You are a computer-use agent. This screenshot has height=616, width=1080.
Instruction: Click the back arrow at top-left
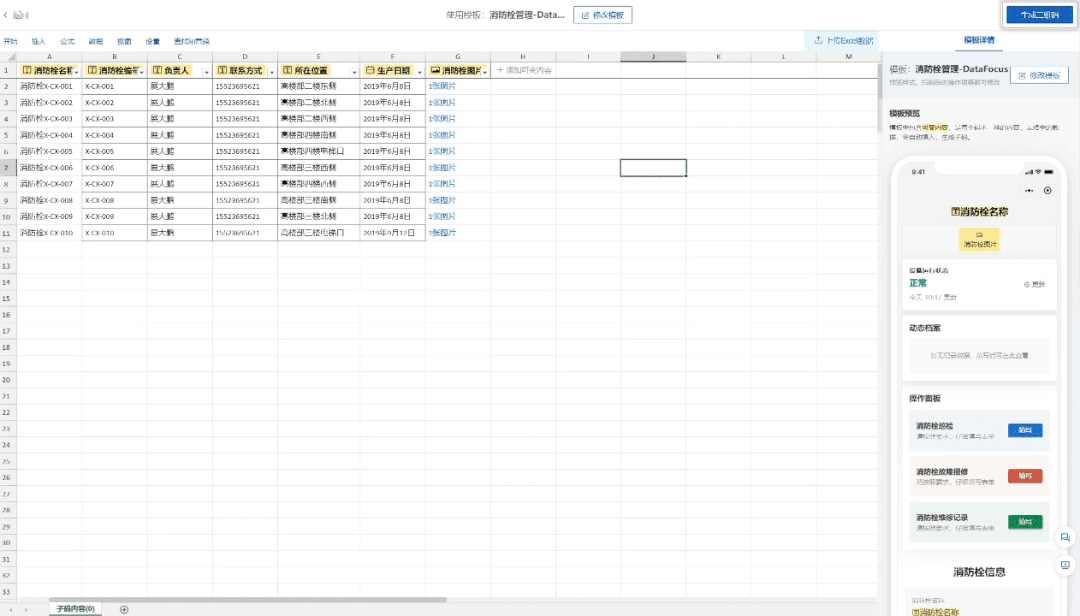tap(6, 15)
